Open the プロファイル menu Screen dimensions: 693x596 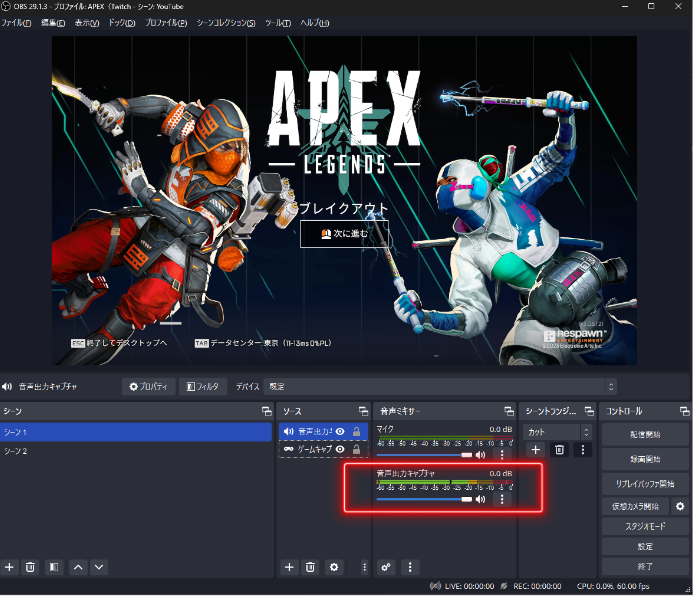[x=166, y=23]
